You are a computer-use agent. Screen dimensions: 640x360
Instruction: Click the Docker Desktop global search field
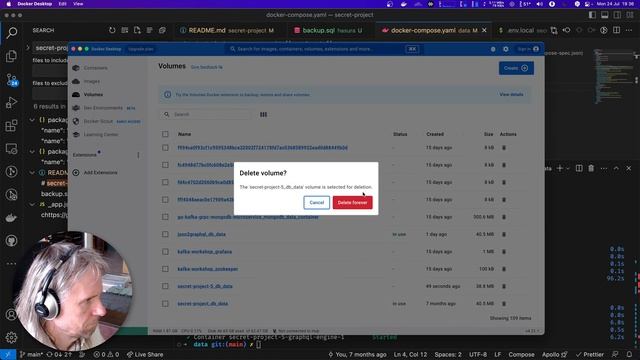pos(324,49)
